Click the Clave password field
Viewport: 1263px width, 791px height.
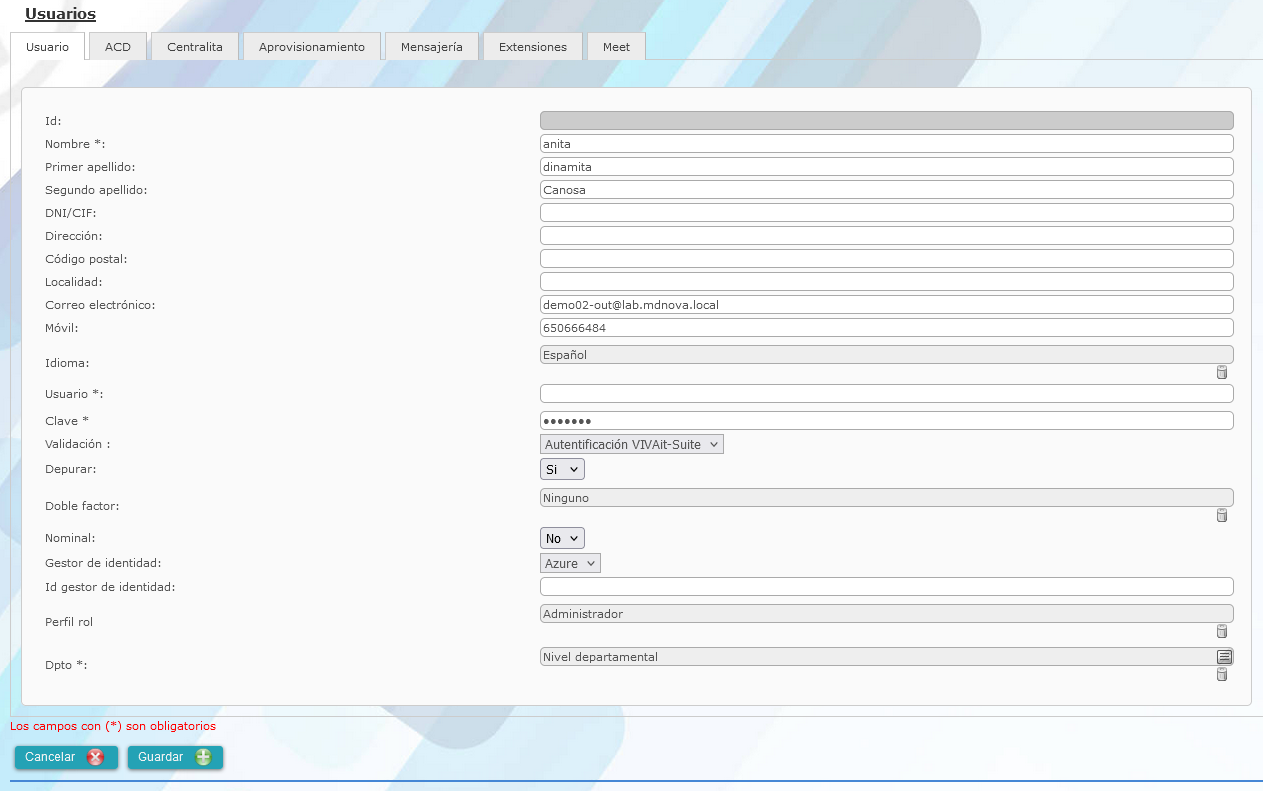886,421
